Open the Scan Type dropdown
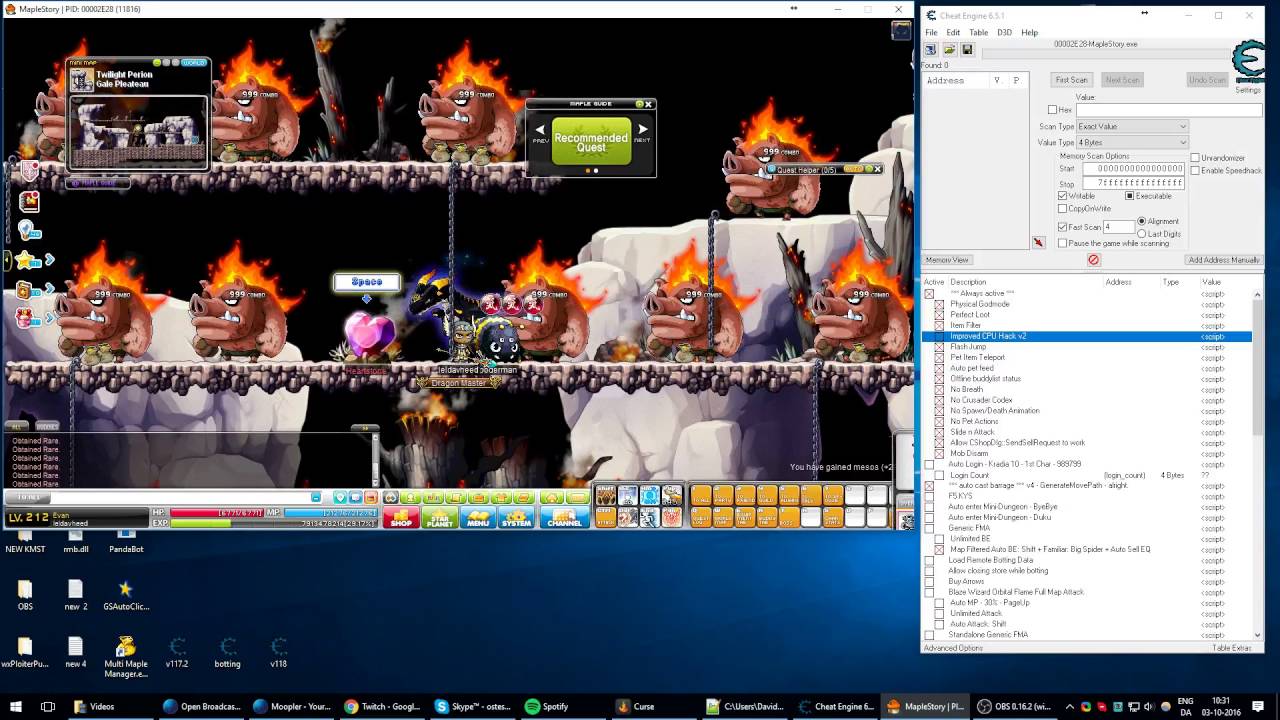 coord(1133,127)
